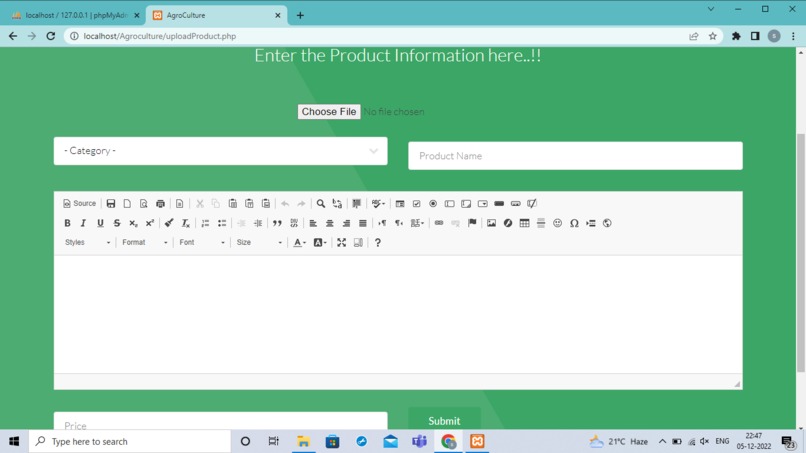Viewport: 806px width, 453px height.
Task: Open the Format dropdown
Action: (145, 242)
